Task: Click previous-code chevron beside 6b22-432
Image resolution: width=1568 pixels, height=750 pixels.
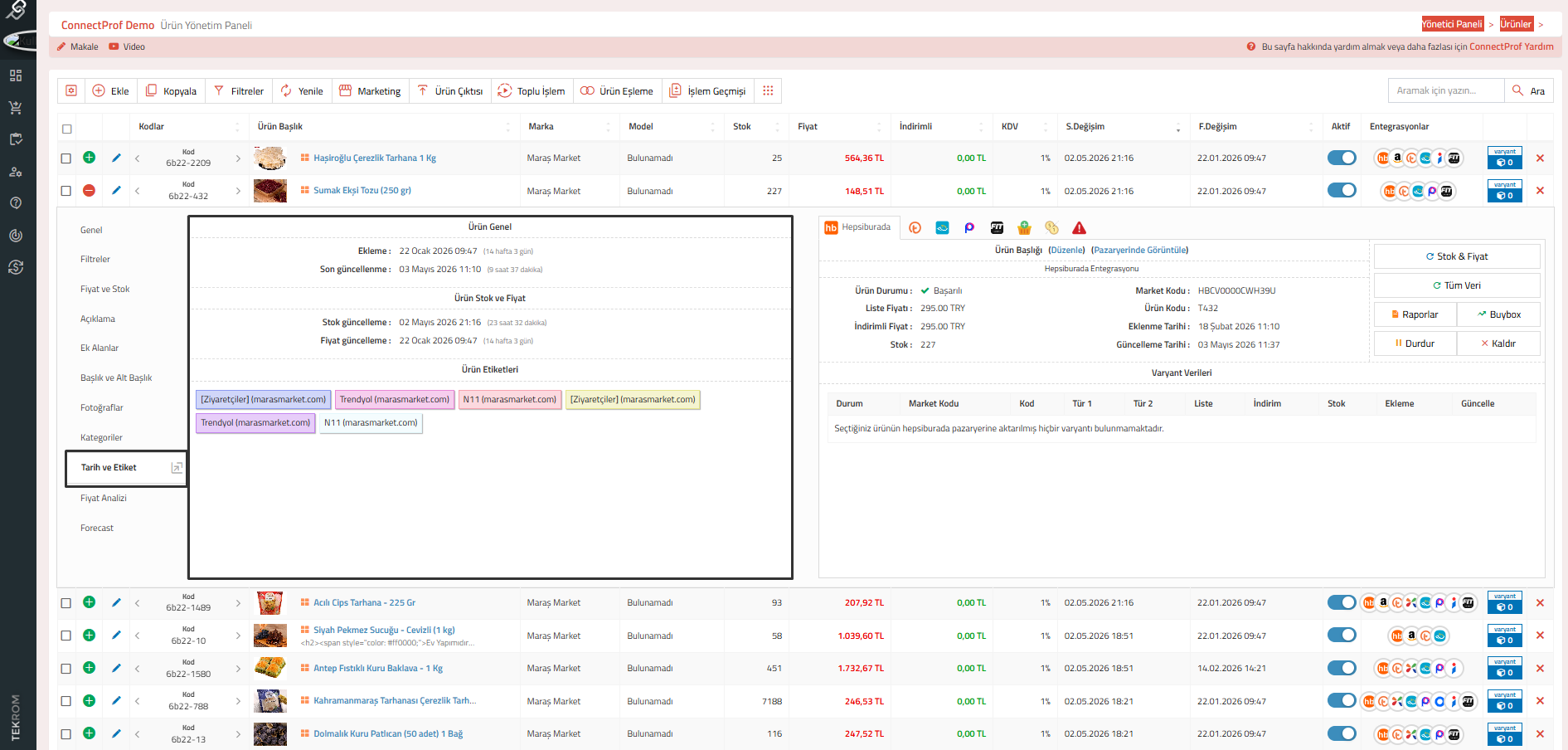Action: pos(138,191)
